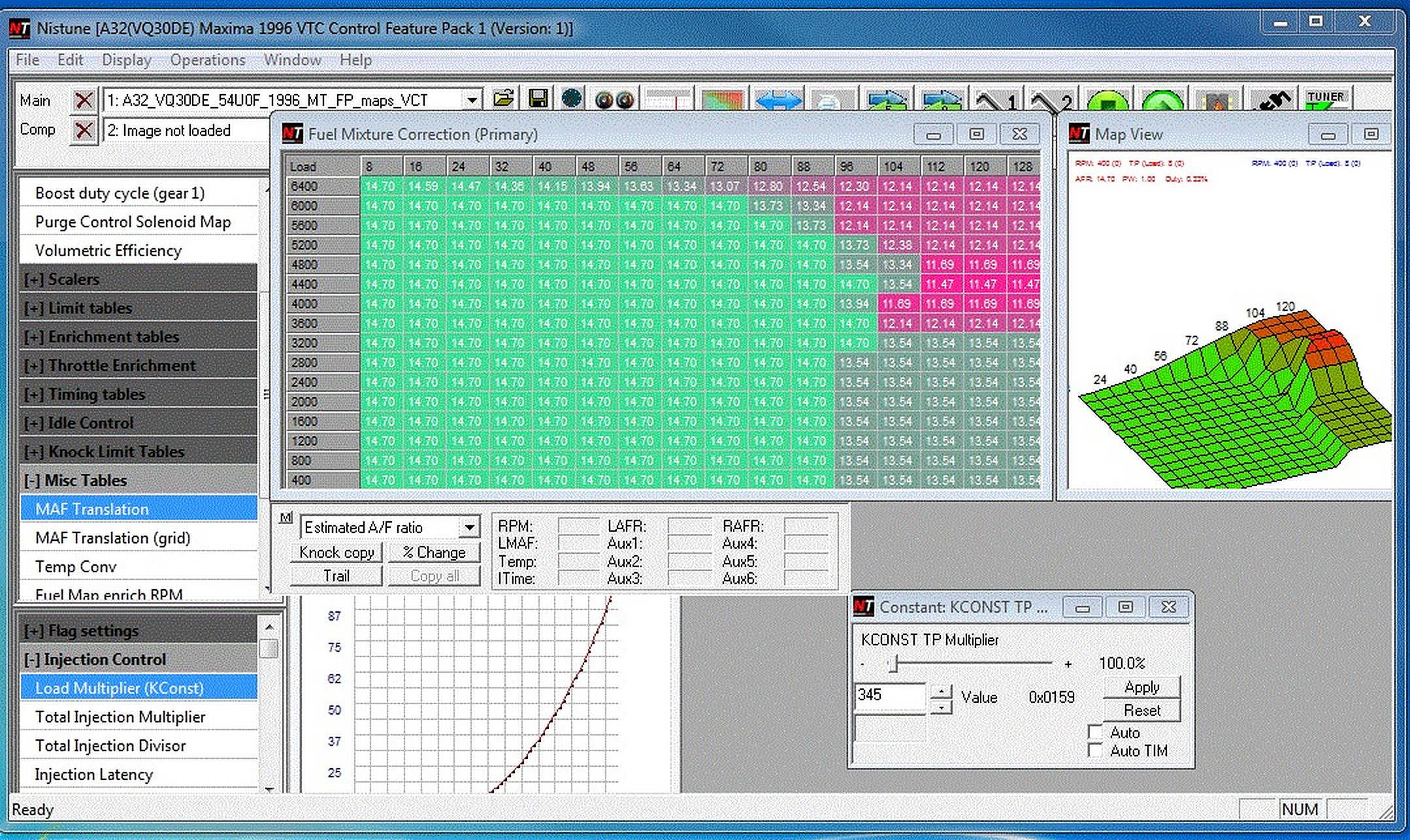The width and height of the screenshot is (1410, 840).
Task: Open the Estimated A/F ratio dropdown
Action: coord(469,527)
